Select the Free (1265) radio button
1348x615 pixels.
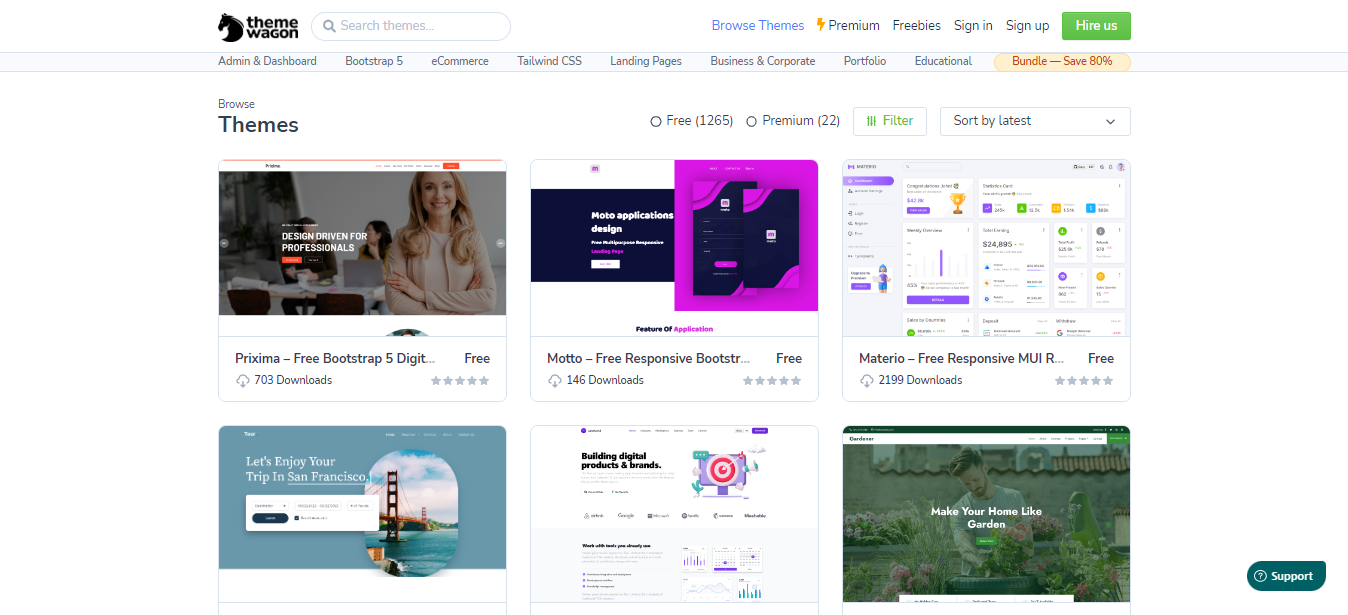pyautogui.click(x=656, y=121)
